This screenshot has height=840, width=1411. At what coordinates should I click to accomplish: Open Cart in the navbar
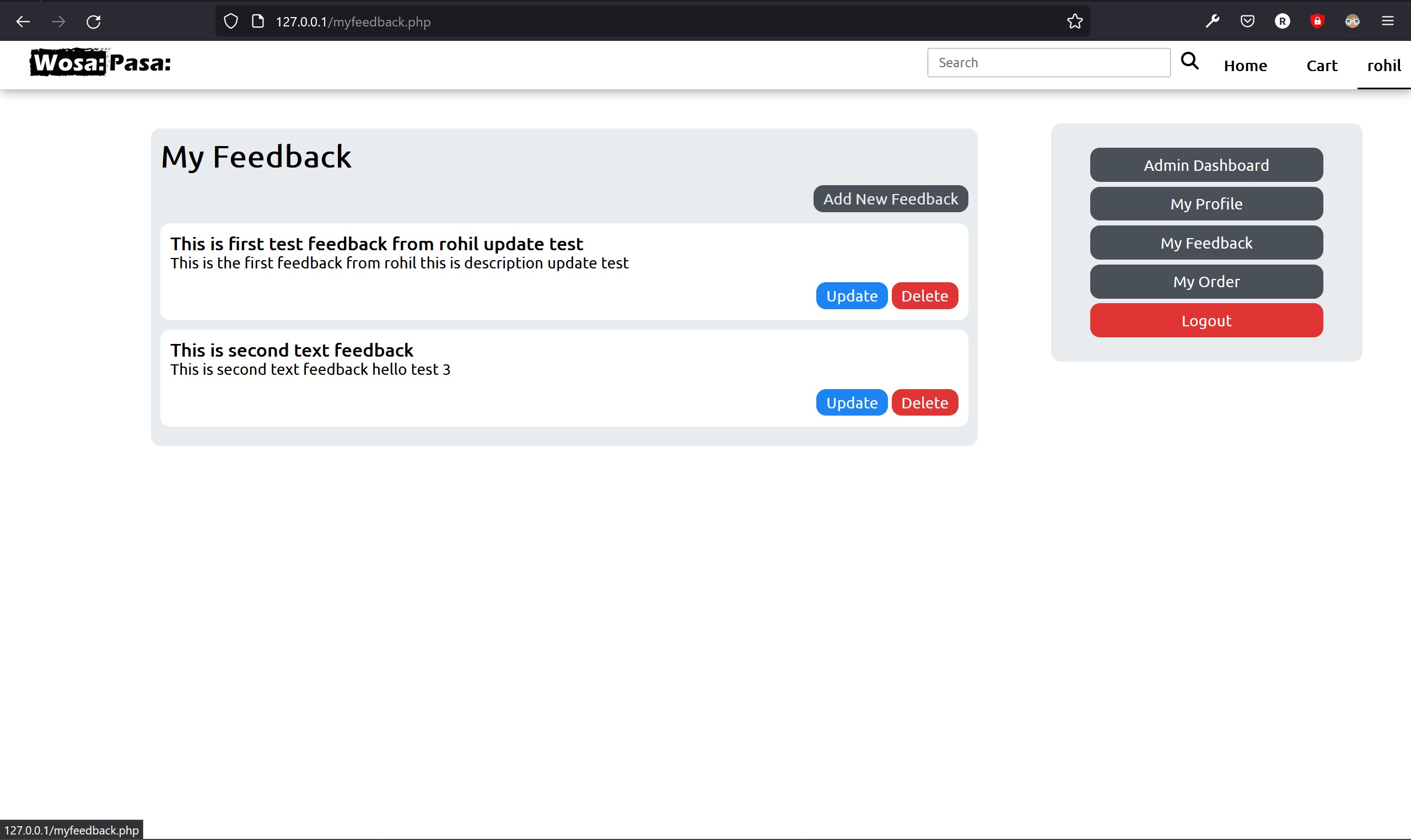coord(1321,66)
